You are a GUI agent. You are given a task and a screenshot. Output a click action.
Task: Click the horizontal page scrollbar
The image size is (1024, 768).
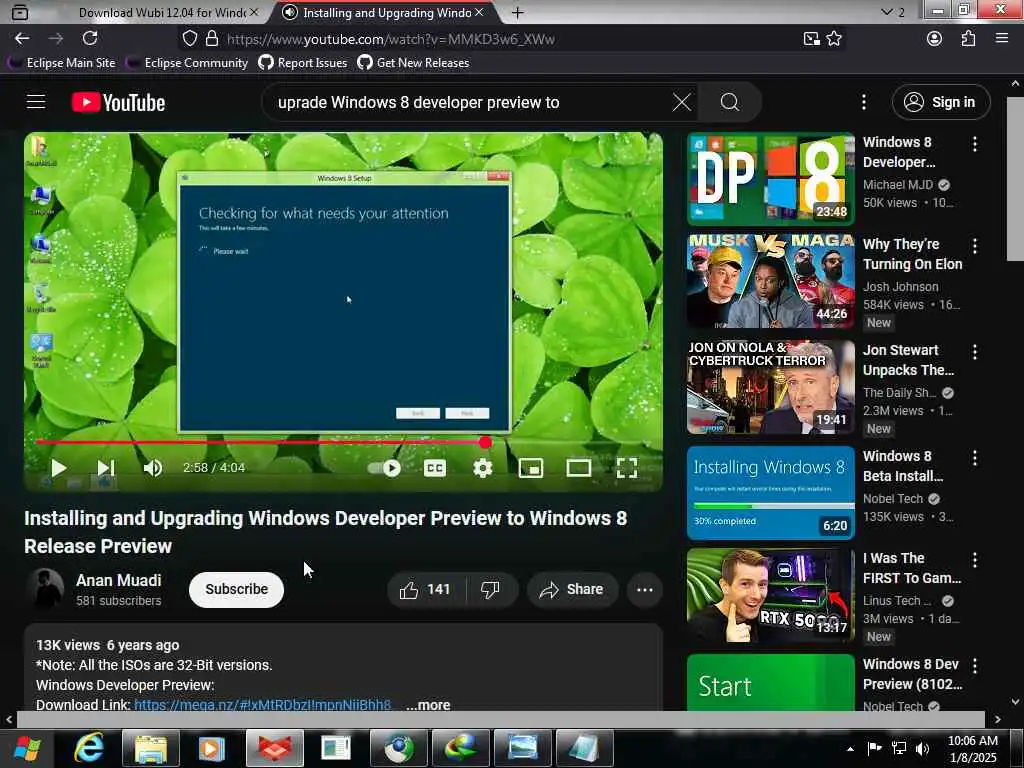[x=500, y=719]
